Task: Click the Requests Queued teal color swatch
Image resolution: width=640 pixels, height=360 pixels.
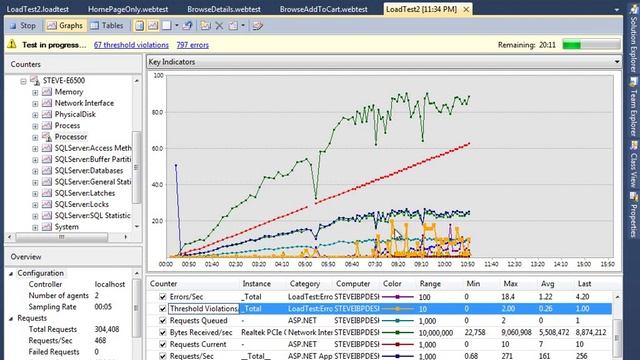Action: coord(398,321)
